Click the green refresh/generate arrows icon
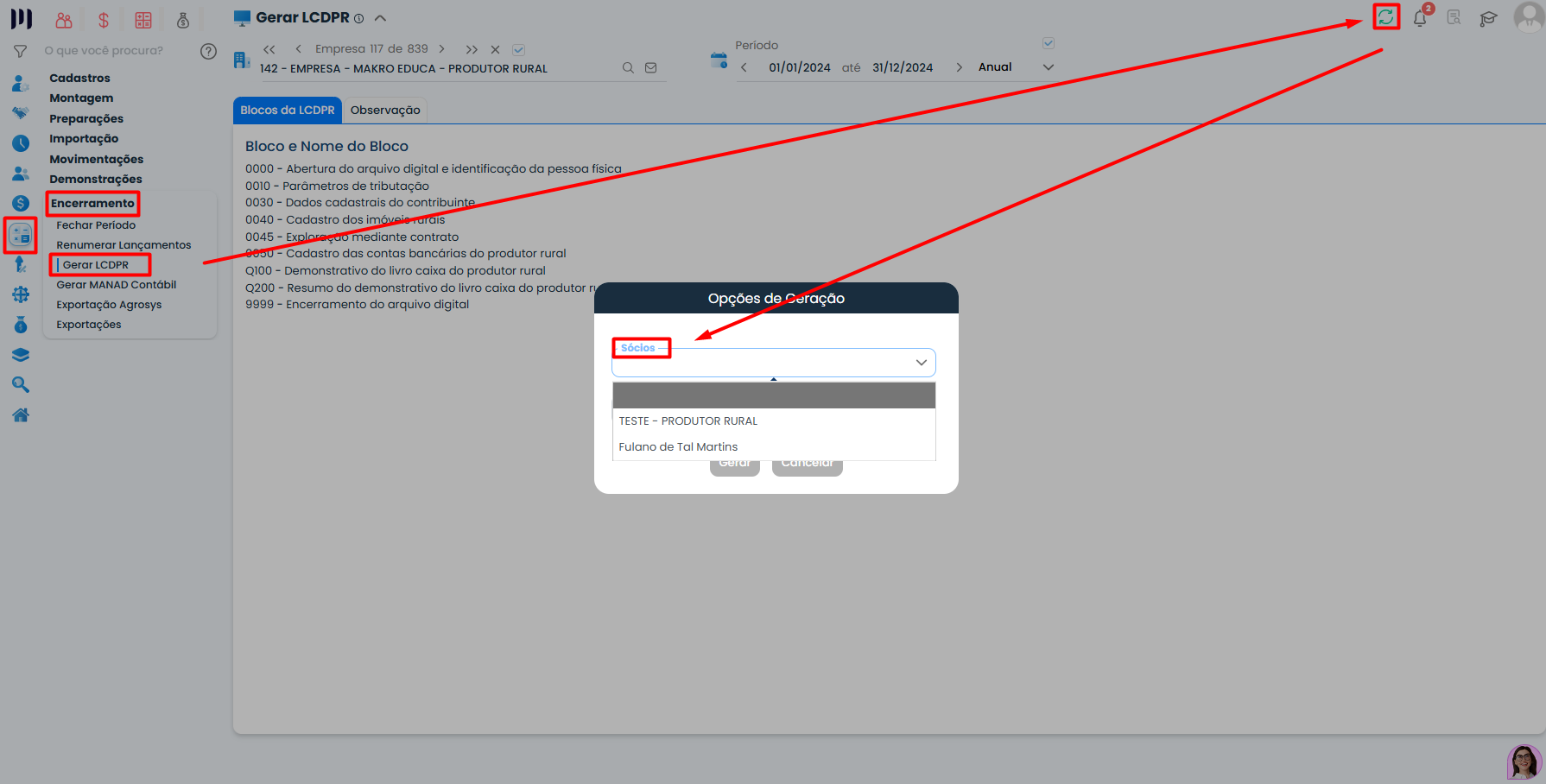This screenshot has width=1546, height=784. pos(1386,16)
